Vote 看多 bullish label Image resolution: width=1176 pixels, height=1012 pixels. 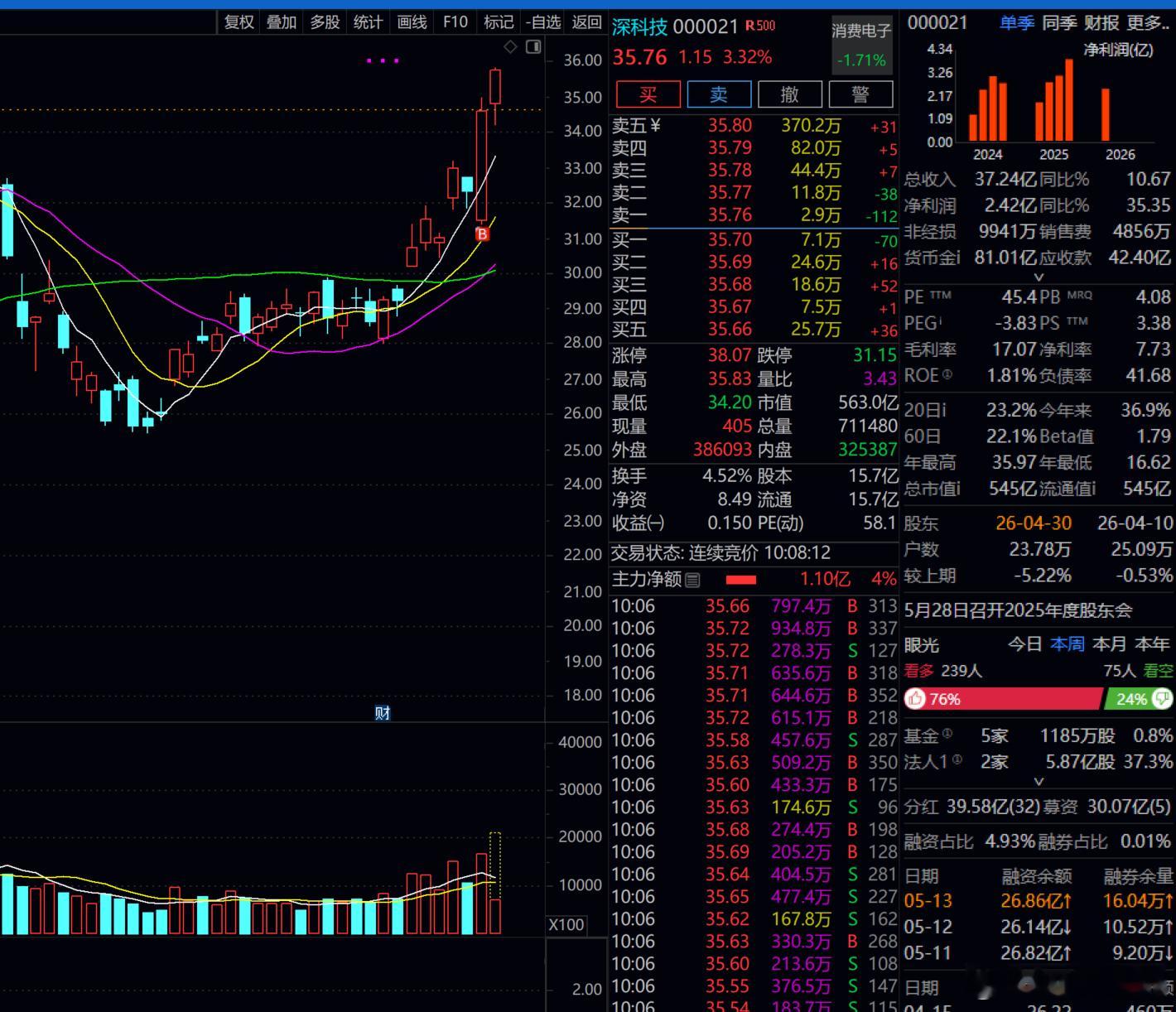click(918, 671)
